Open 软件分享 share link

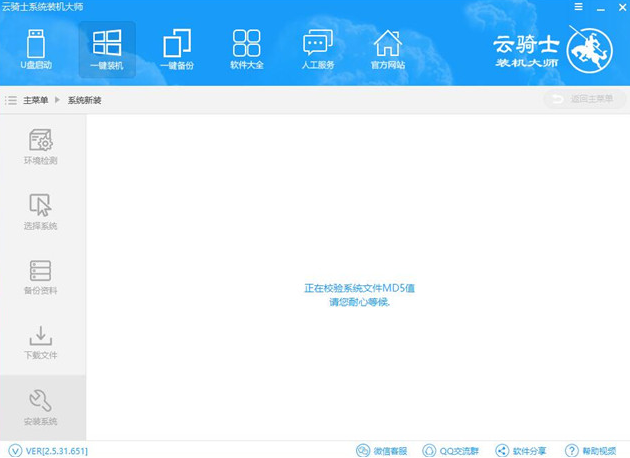521,451
